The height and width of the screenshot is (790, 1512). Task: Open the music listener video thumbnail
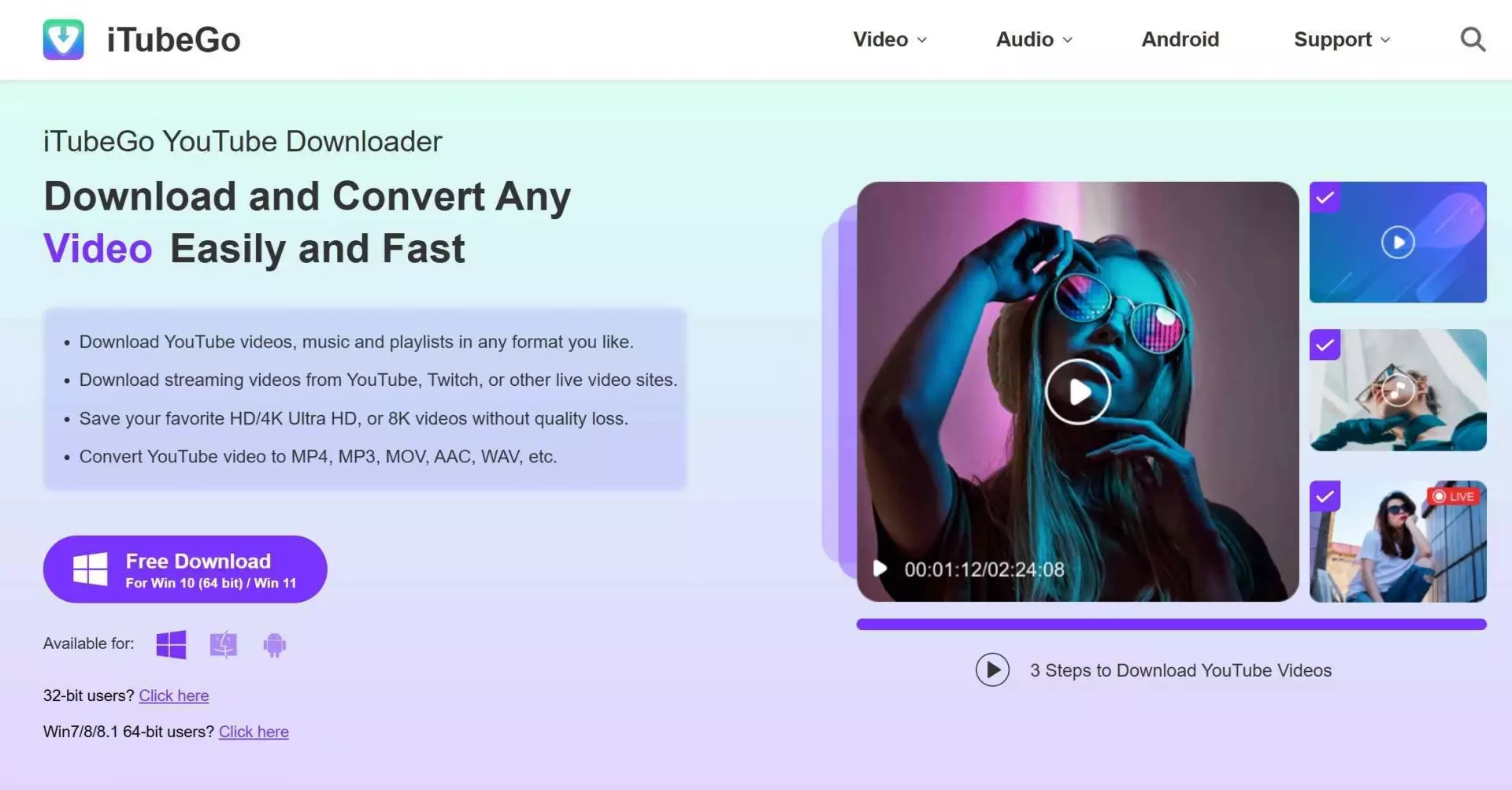pos(1398,390)
